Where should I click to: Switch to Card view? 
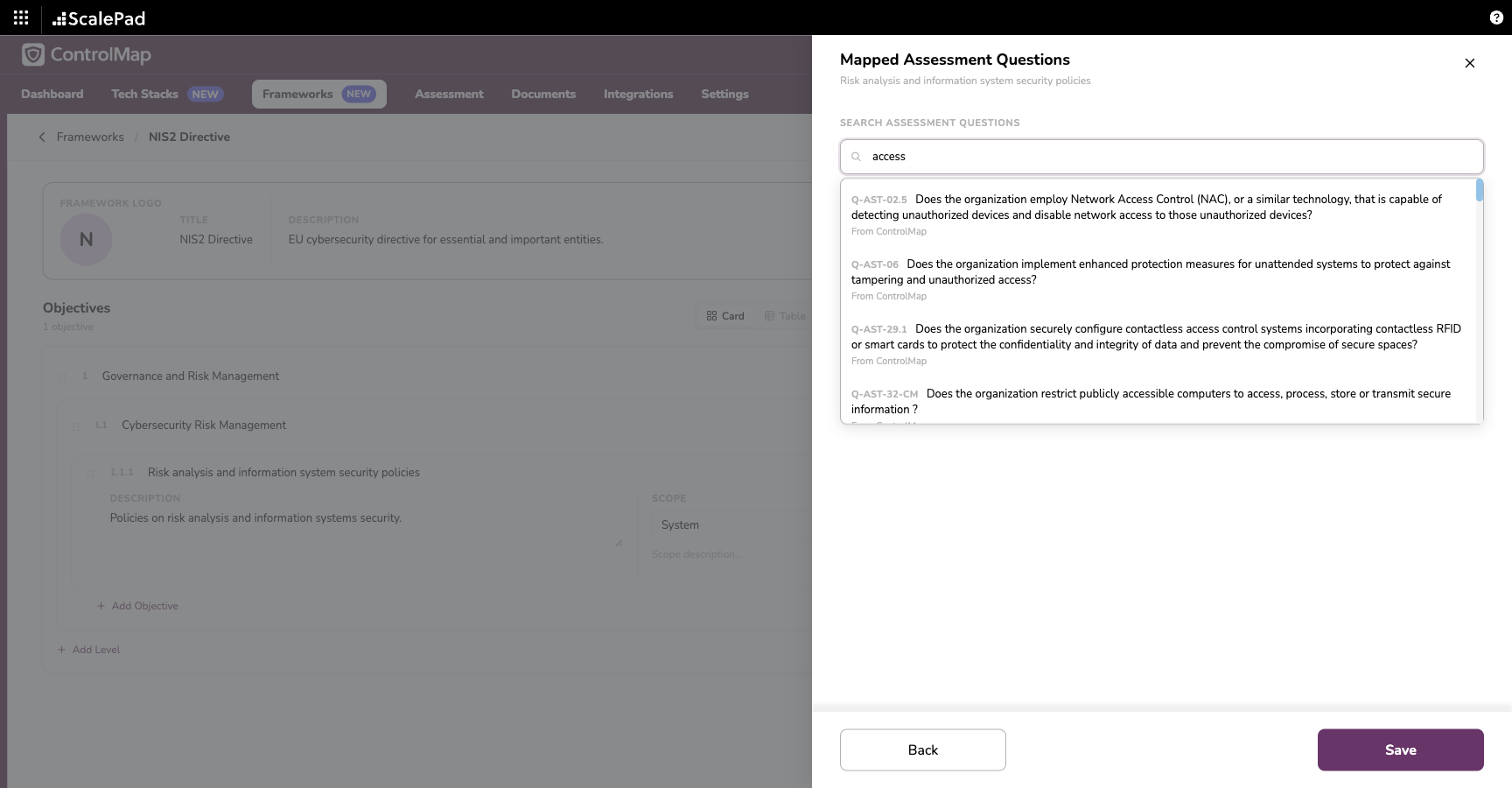coord(725,316)
